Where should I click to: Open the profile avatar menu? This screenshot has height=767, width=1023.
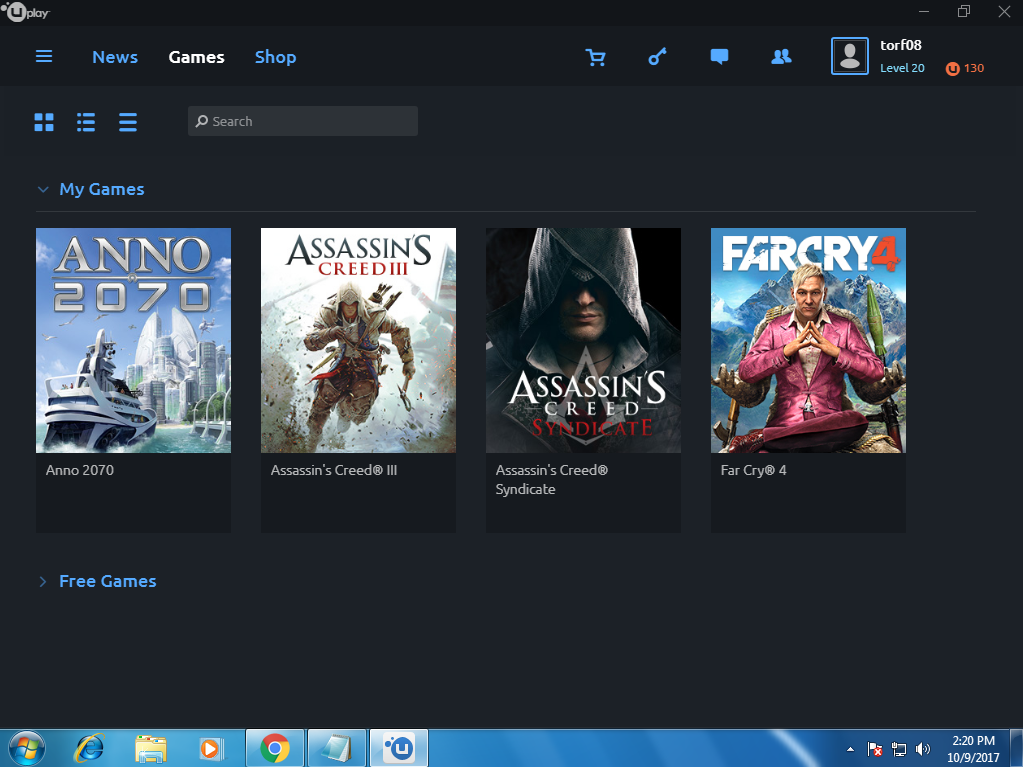point(850,56)
